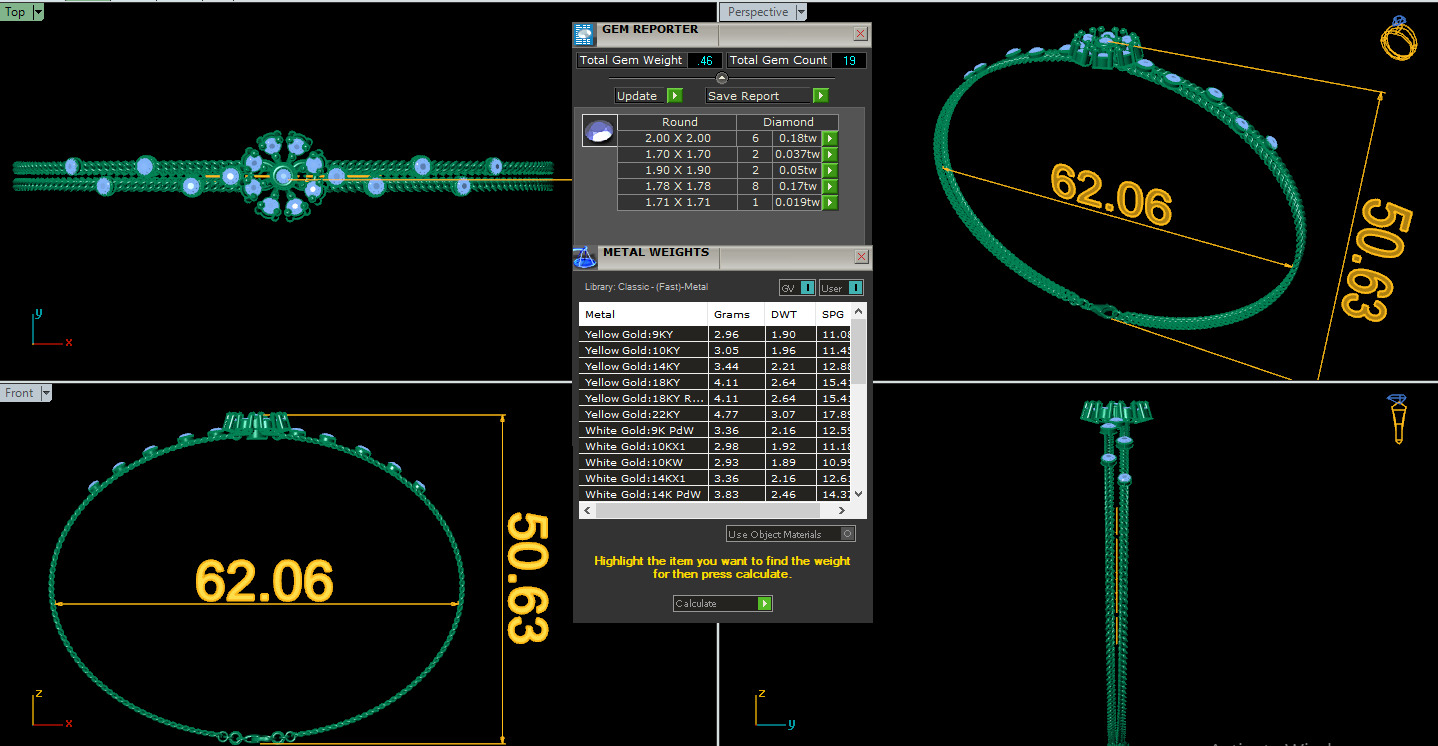Click the Metal Weights scale icon
1438x746 pixels.
[x=585, y=258]
